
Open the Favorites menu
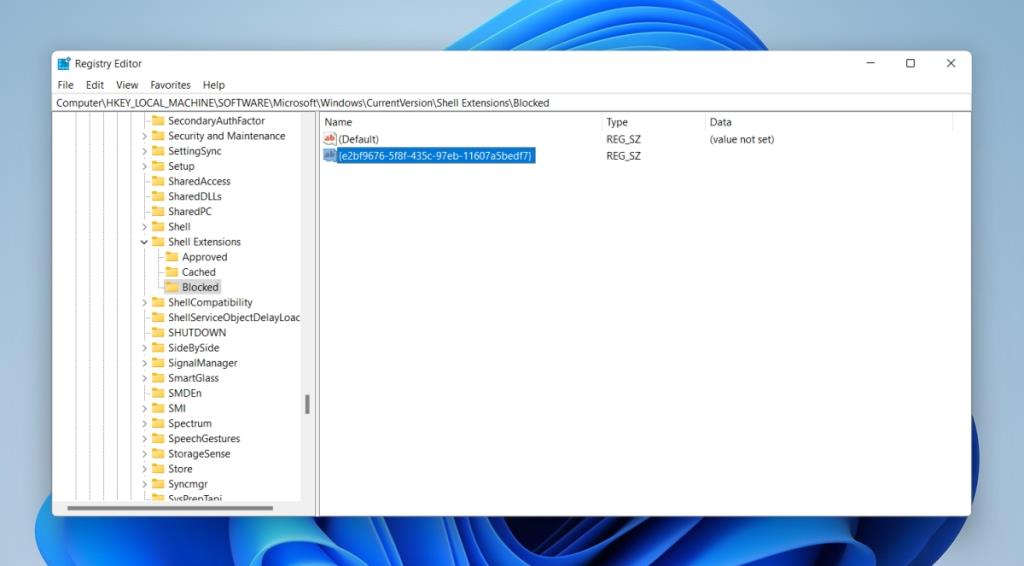pos(170,85)
